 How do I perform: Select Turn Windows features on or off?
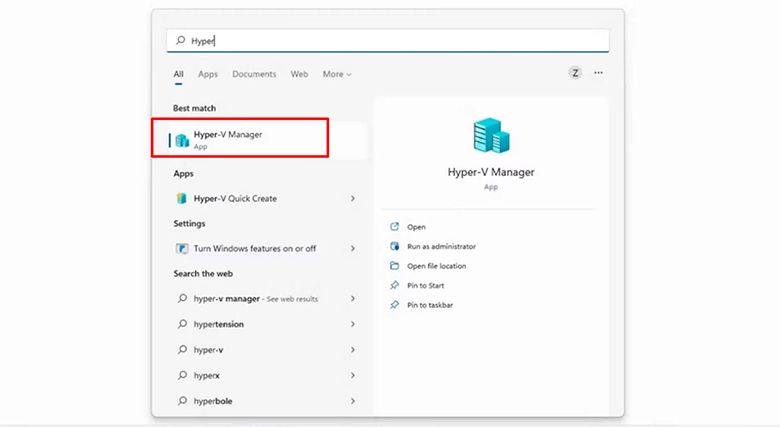[x=255, y=248]
